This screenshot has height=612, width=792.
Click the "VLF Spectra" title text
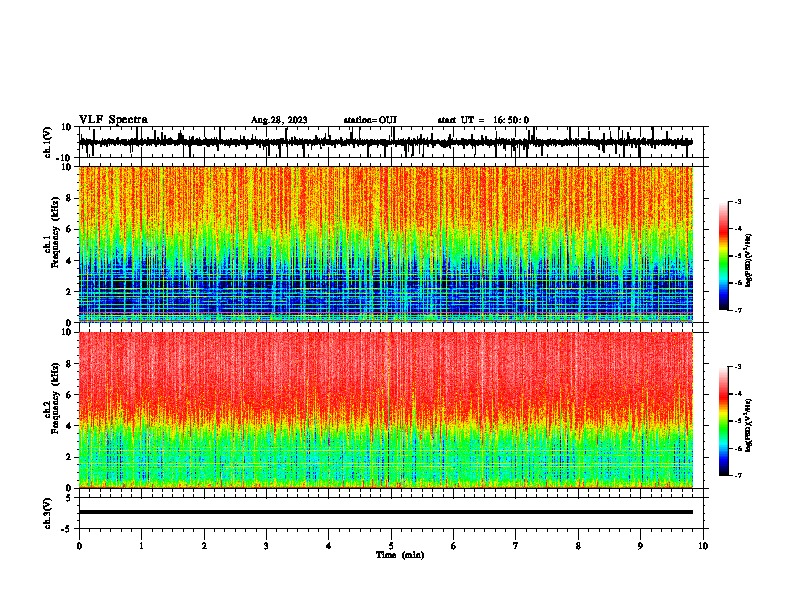pos(113,120)
